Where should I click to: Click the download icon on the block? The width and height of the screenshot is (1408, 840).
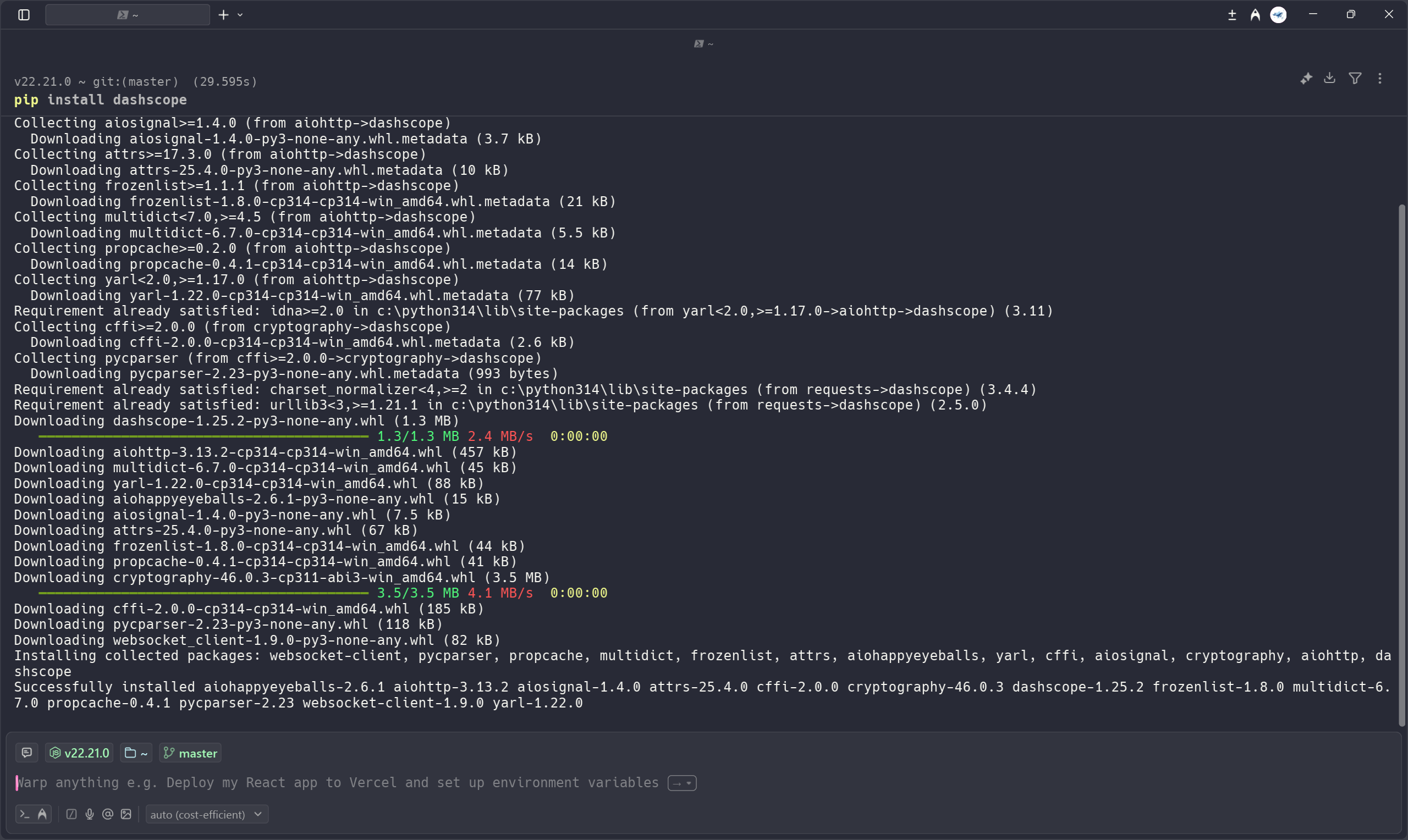1330,78
